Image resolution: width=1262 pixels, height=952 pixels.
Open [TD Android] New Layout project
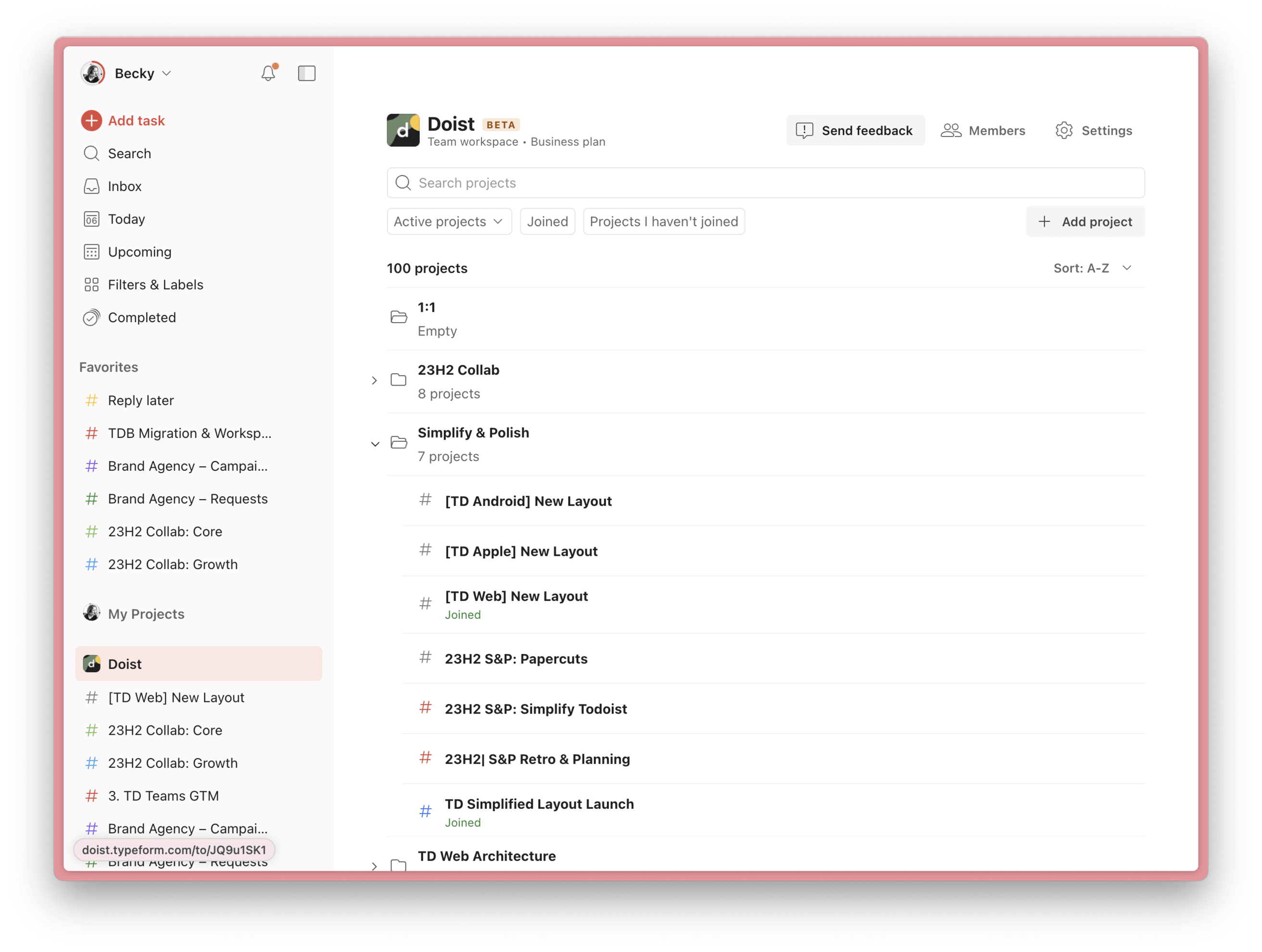point(528,501)
